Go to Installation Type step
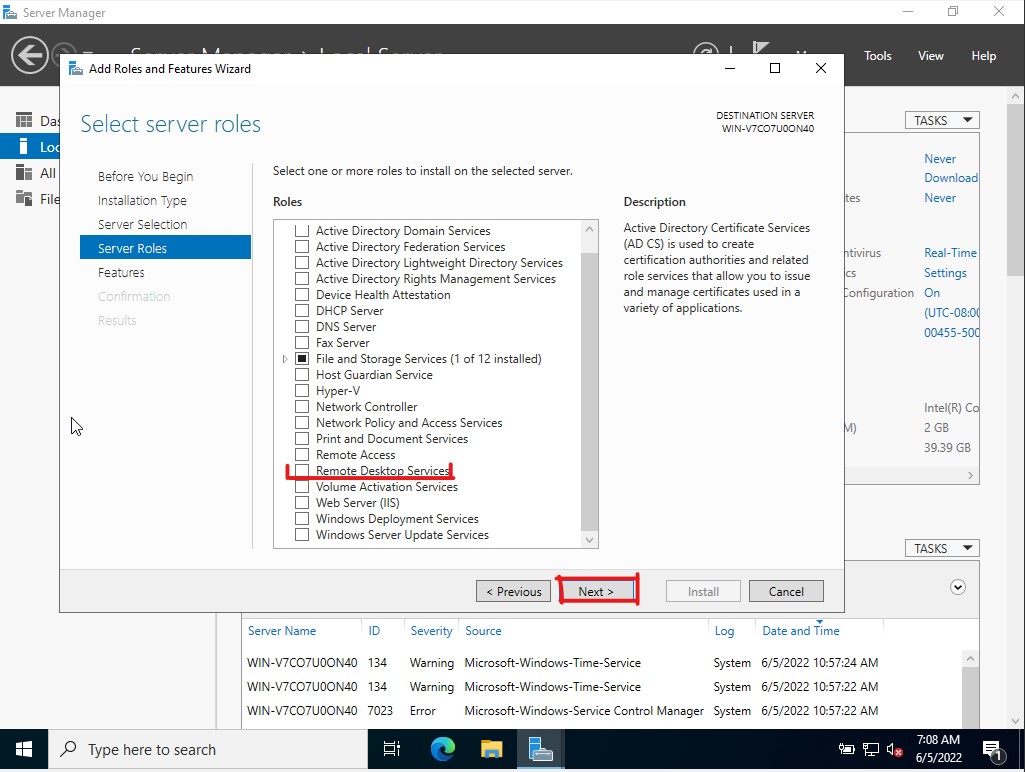This screenshot has width=1025, height=772. (x=142, y=200)
